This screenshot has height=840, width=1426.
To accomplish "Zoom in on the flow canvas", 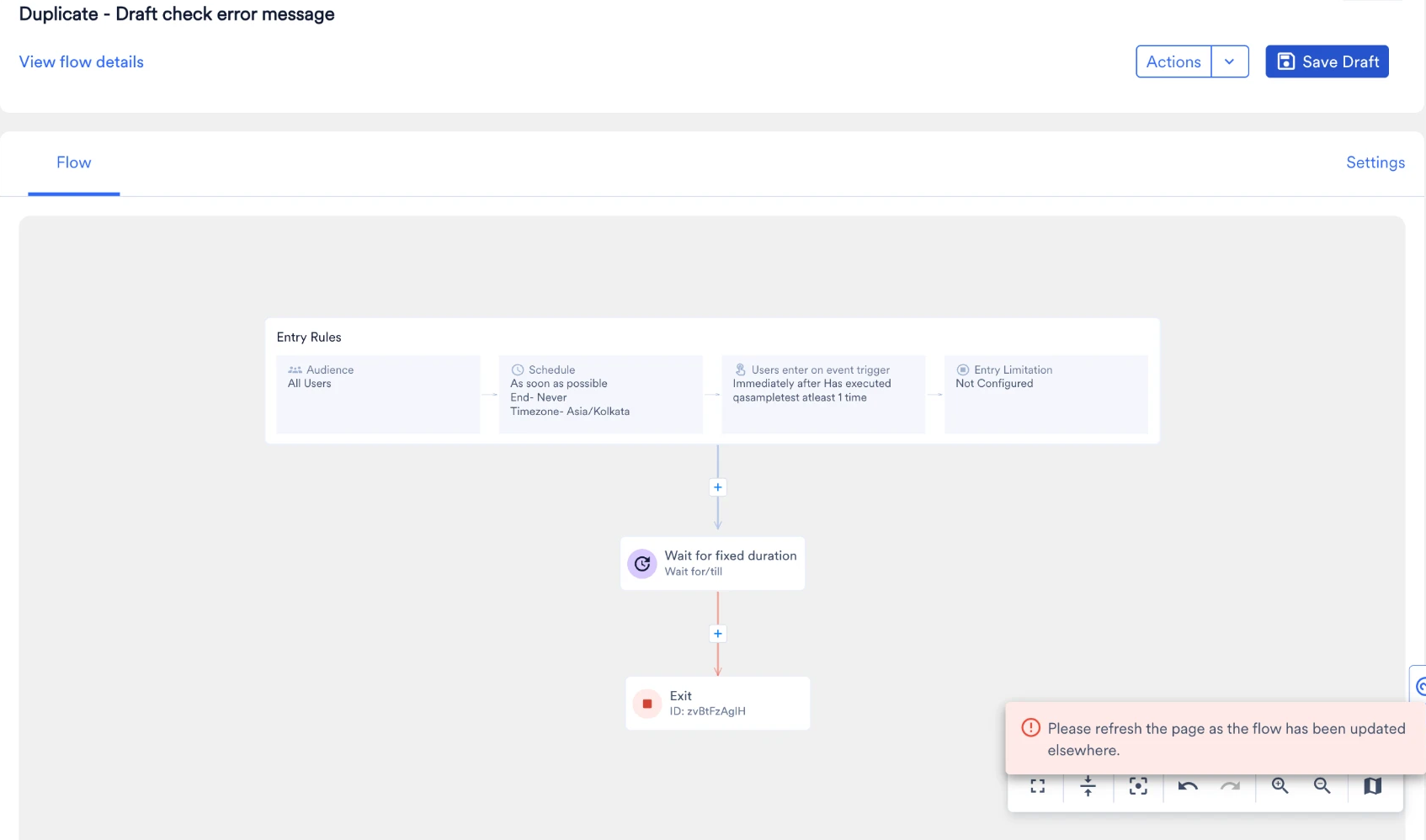I will [x=1280, y=785].
